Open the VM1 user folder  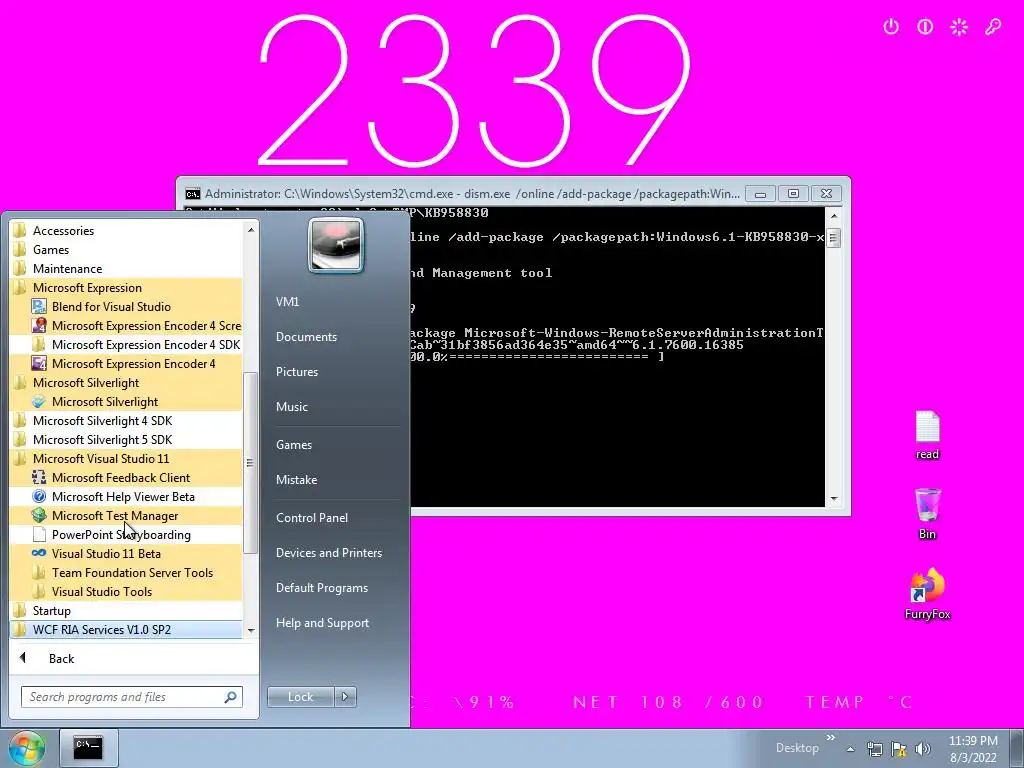tap(287, 302)
